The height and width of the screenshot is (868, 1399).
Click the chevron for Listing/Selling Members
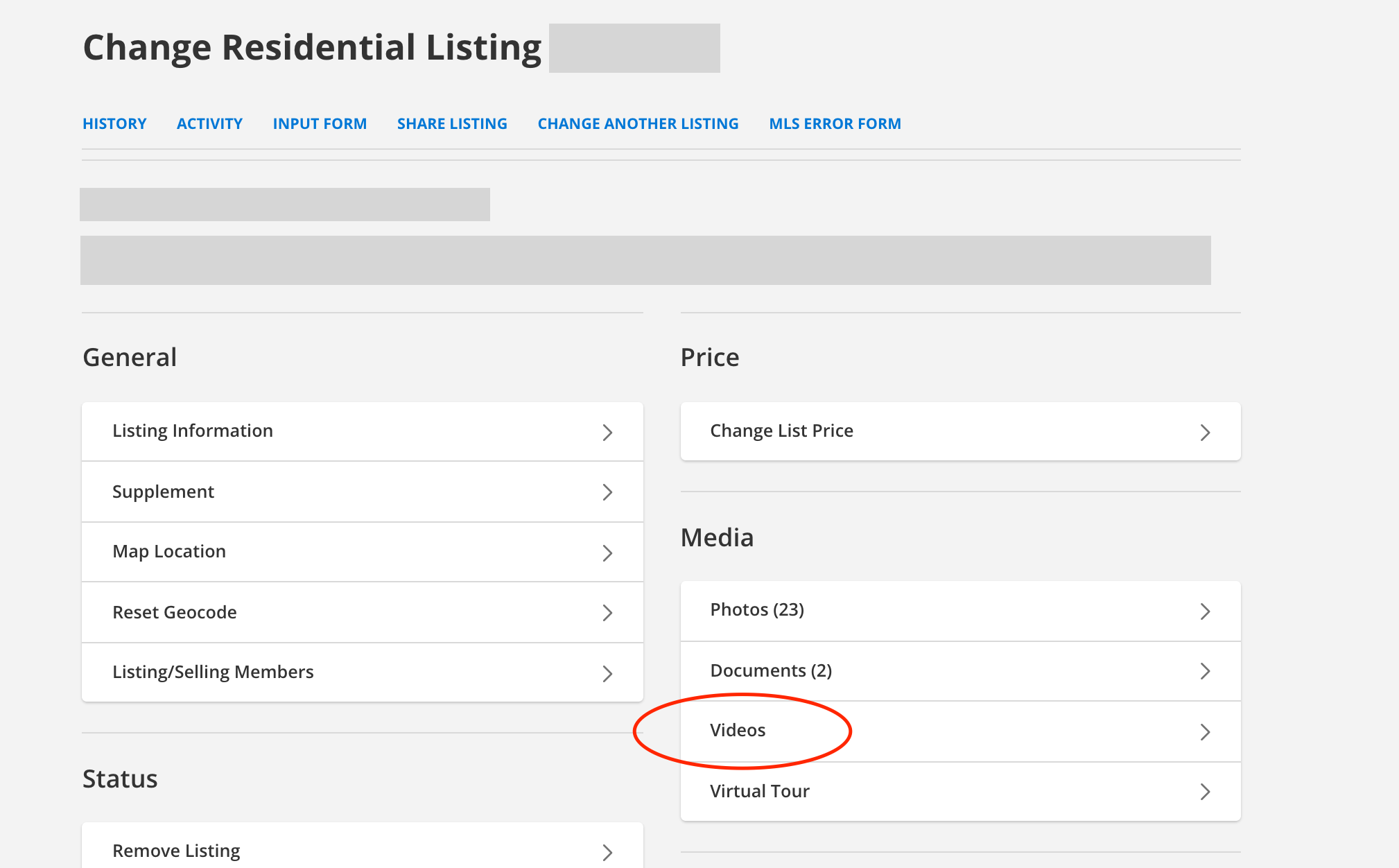607,674
